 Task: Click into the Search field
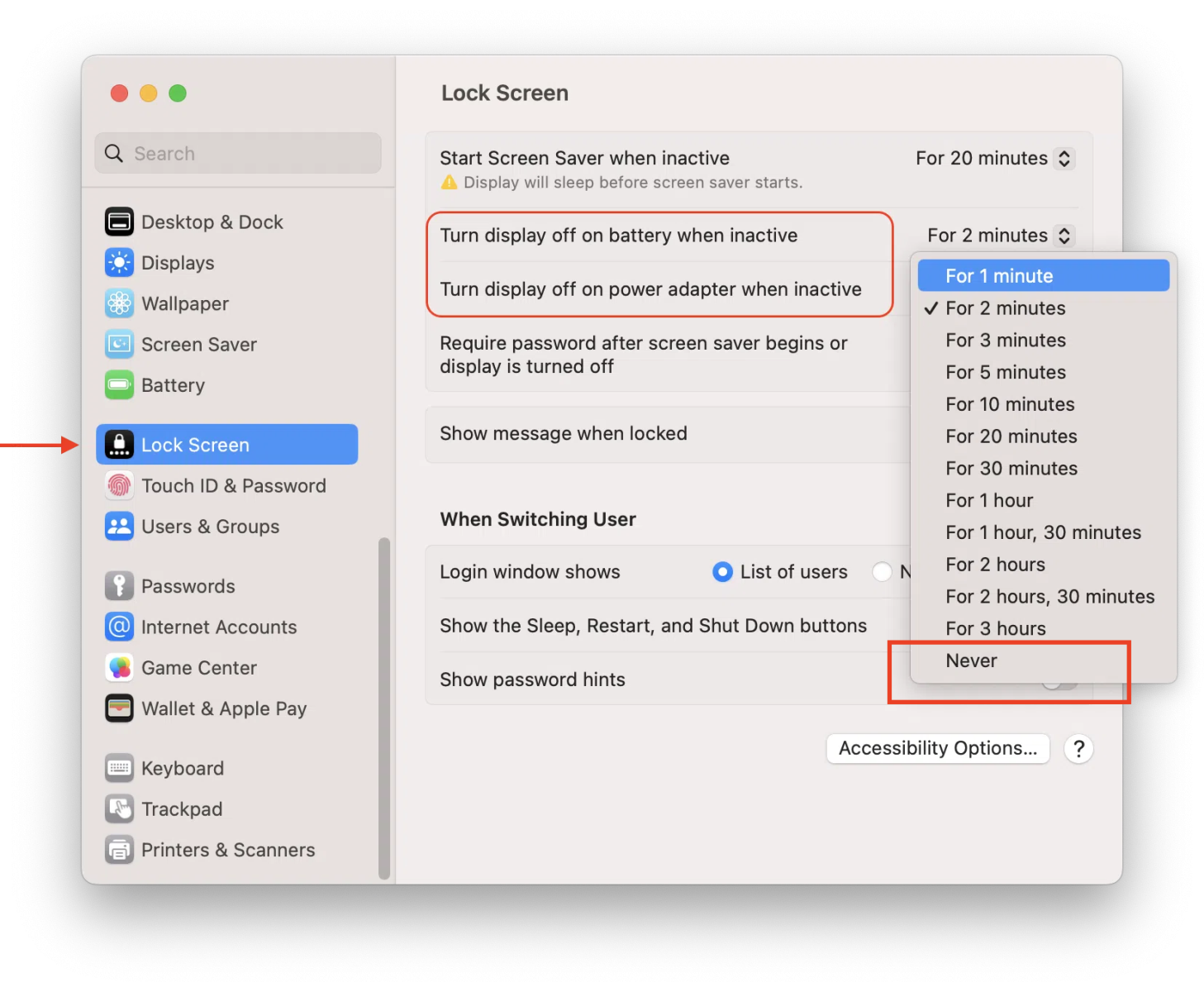click(238, 153)
